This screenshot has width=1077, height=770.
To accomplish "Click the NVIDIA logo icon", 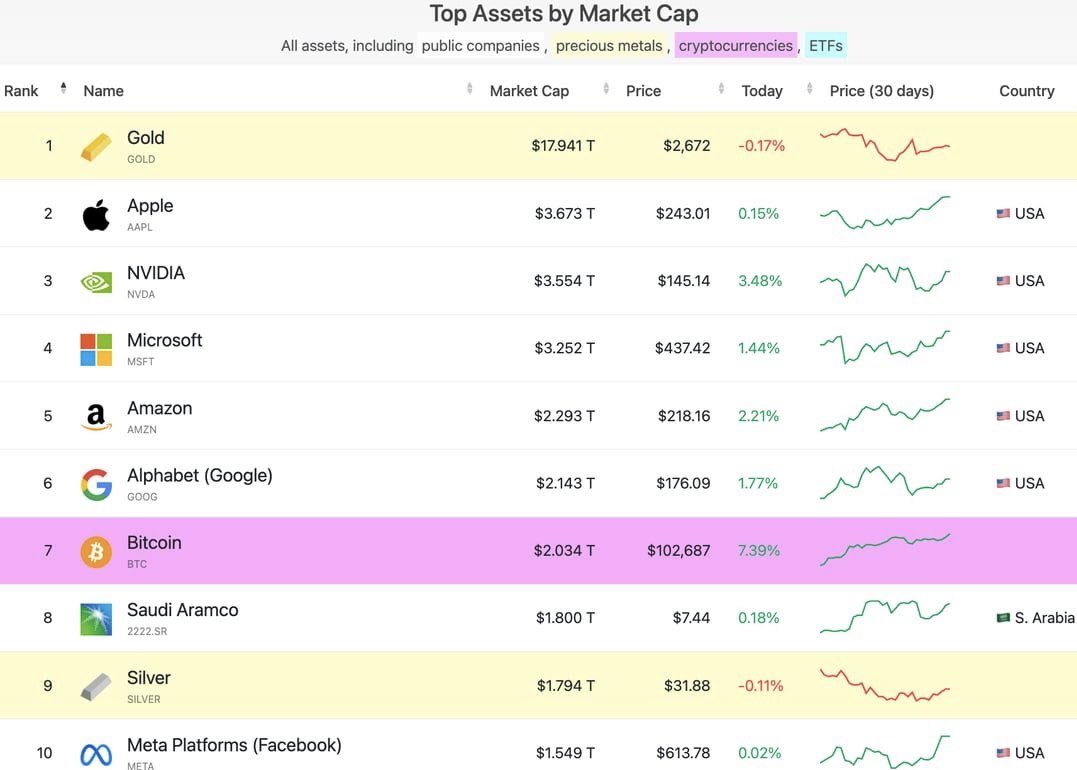I will (96, 282).
